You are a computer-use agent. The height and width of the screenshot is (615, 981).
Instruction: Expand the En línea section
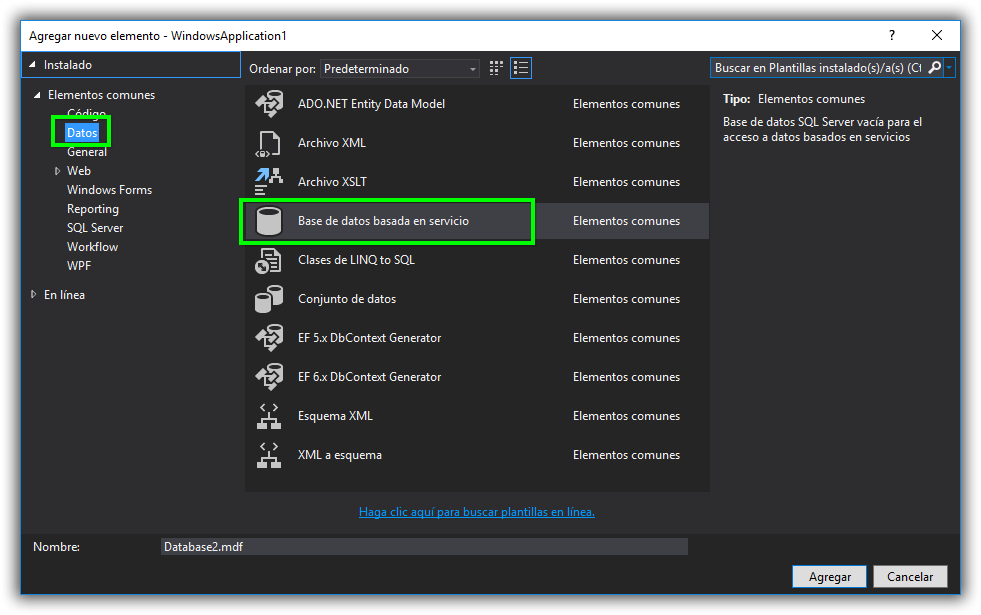click(33, 295)
